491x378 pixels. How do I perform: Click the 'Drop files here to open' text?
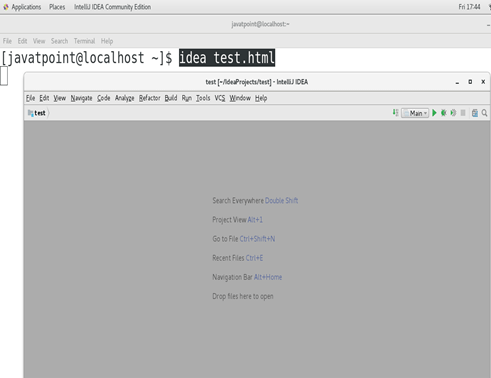(243, 296)
